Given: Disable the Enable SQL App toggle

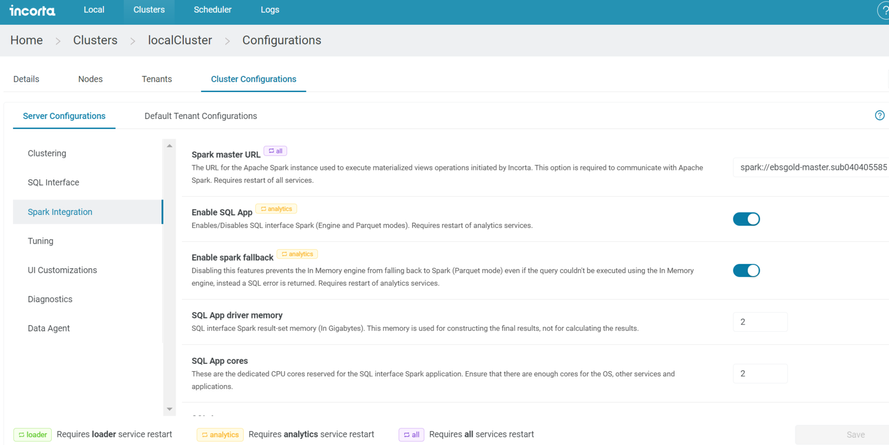Looking at the screenshot, I should (746, 219).
